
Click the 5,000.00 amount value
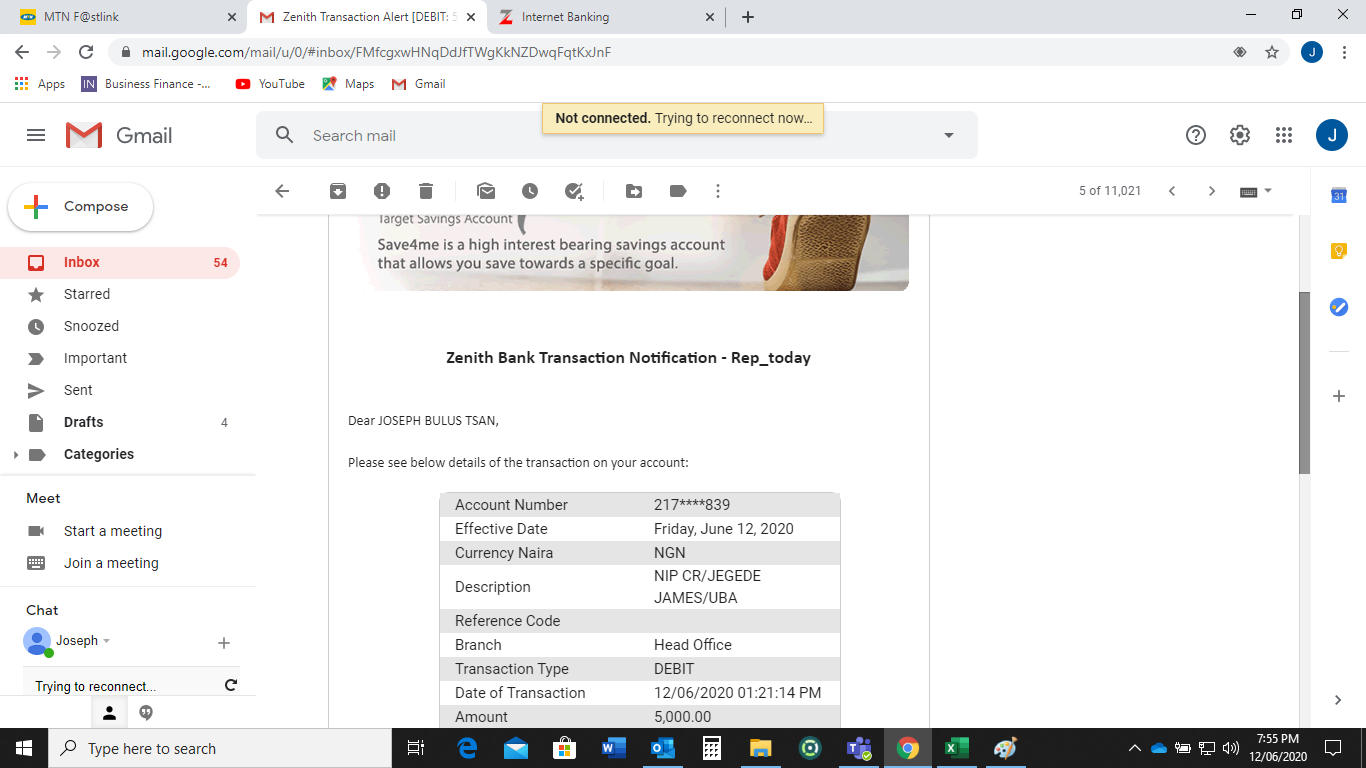(x=683, y=717)
